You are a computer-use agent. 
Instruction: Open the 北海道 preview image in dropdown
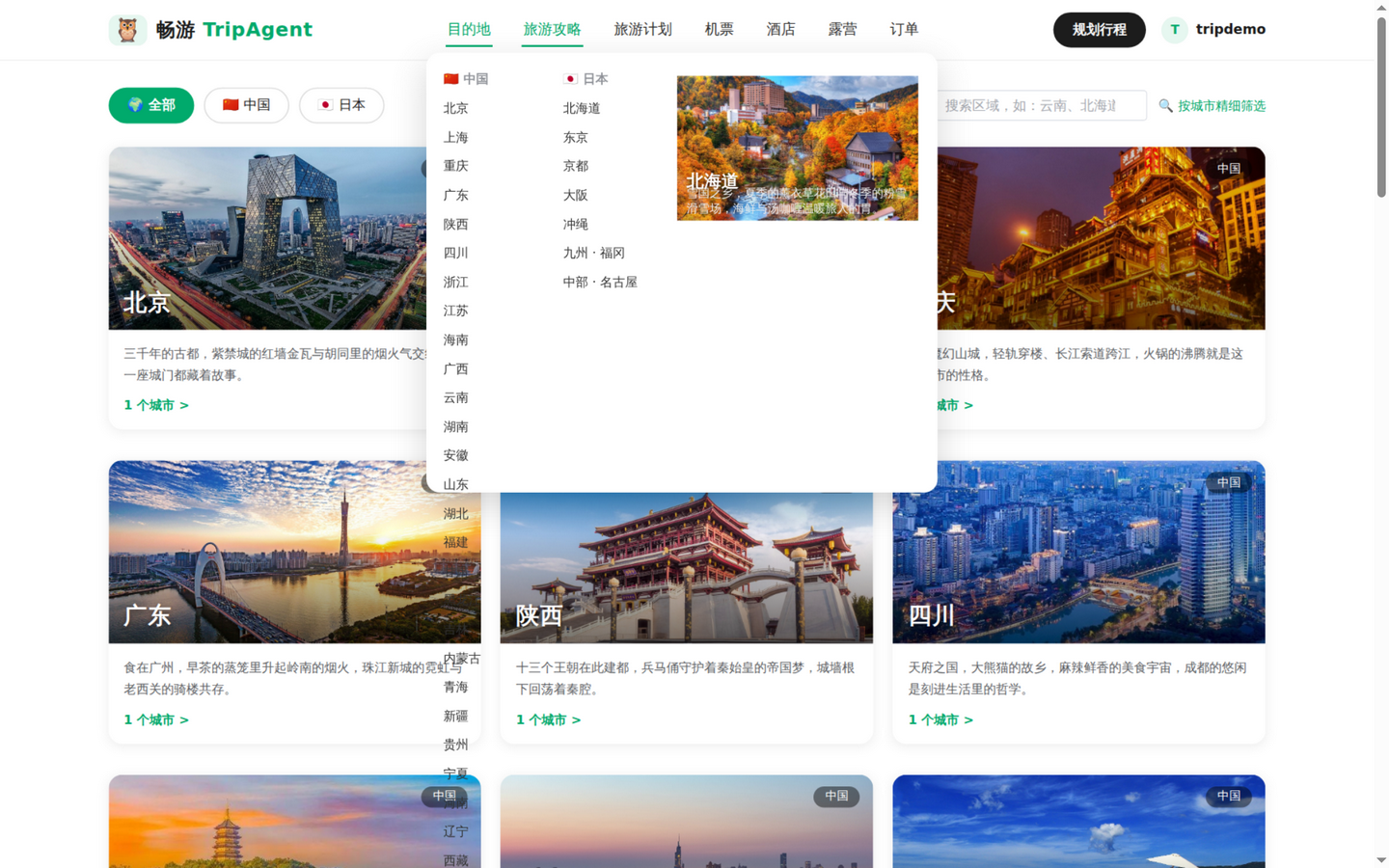797,148
